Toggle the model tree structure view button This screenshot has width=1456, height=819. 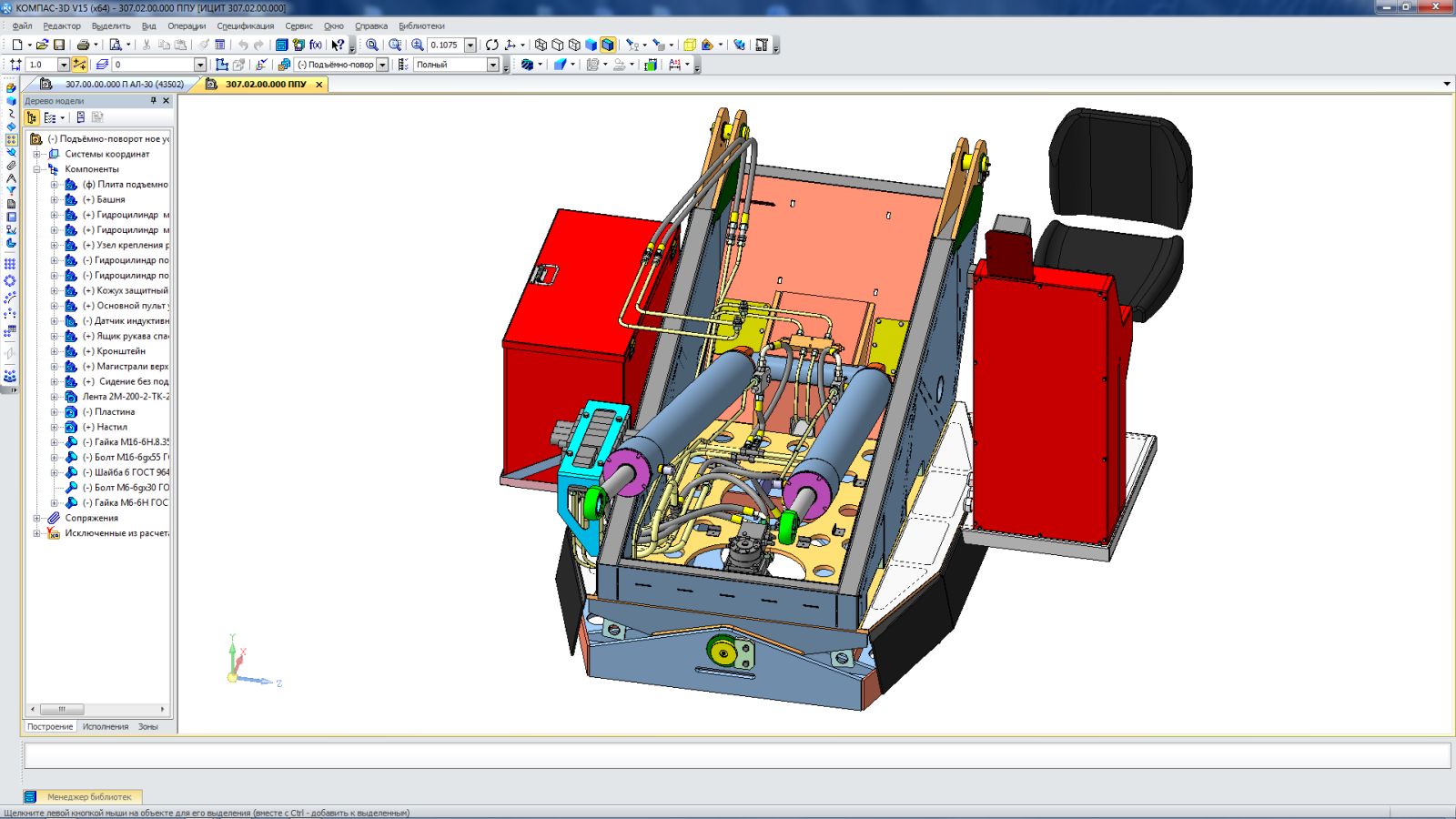coord(32,117)
